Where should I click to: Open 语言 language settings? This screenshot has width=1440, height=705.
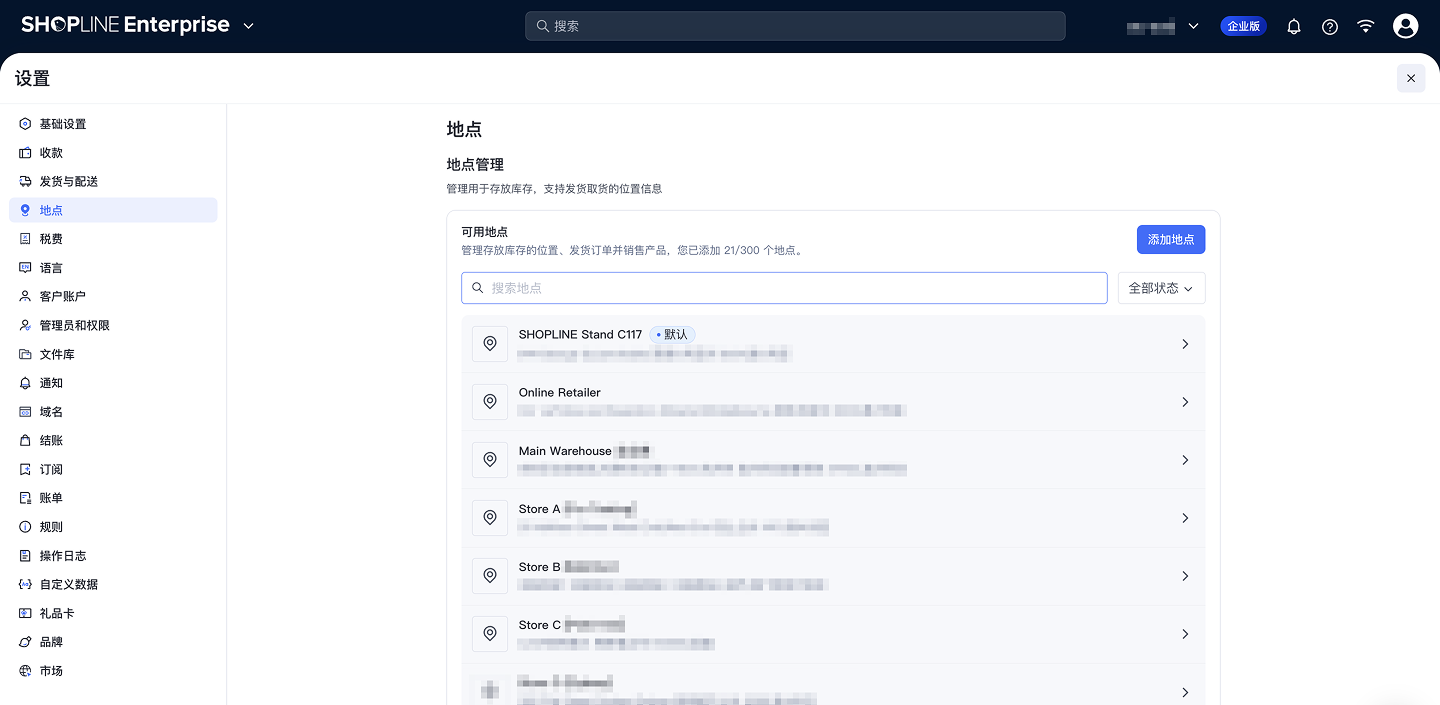coord(113,268)
